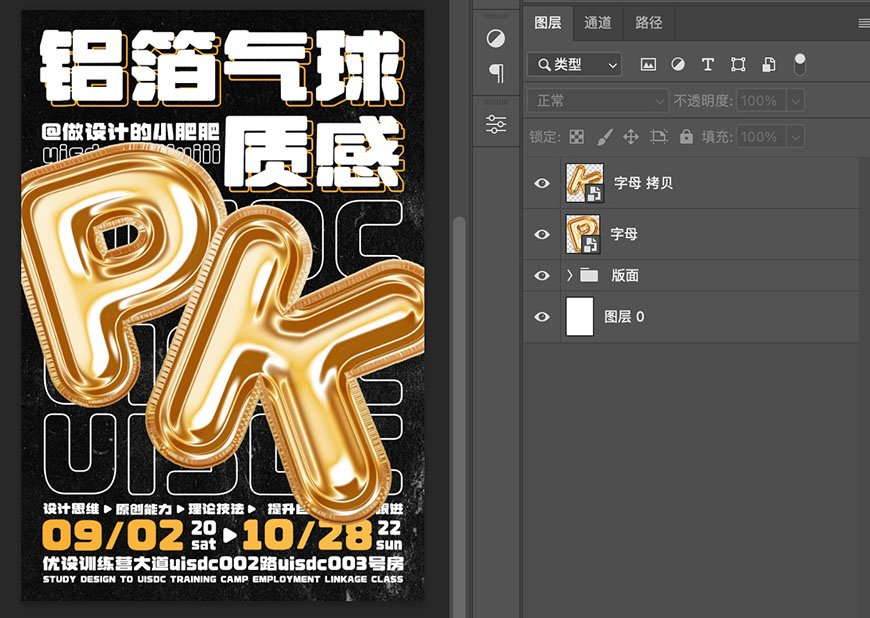870x618 pixels.
Task: Open the Paragraph panel icon
Action: (497, 73)
